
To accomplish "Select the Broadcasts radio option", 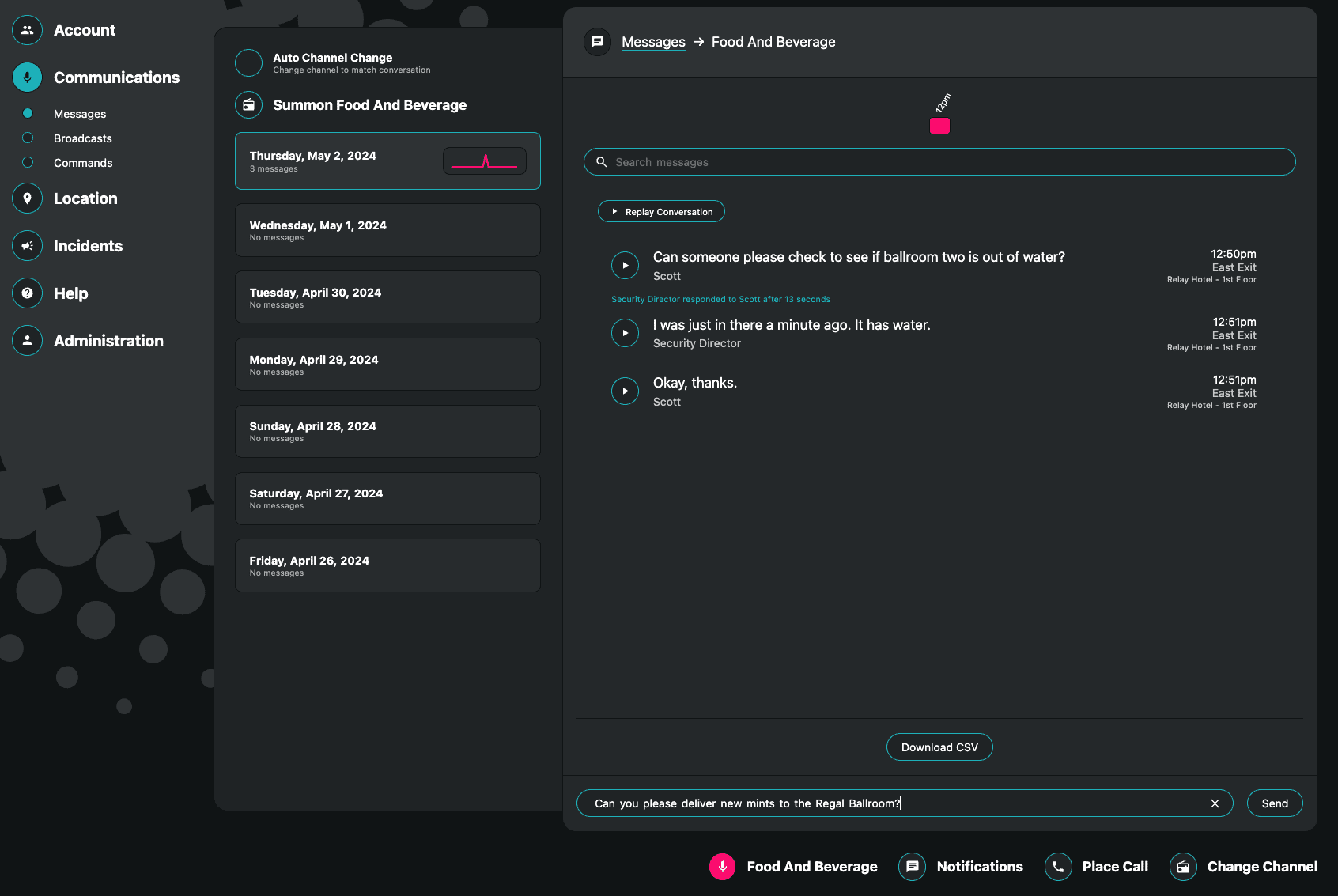I will pyautogui.click(x=28, y=138).
